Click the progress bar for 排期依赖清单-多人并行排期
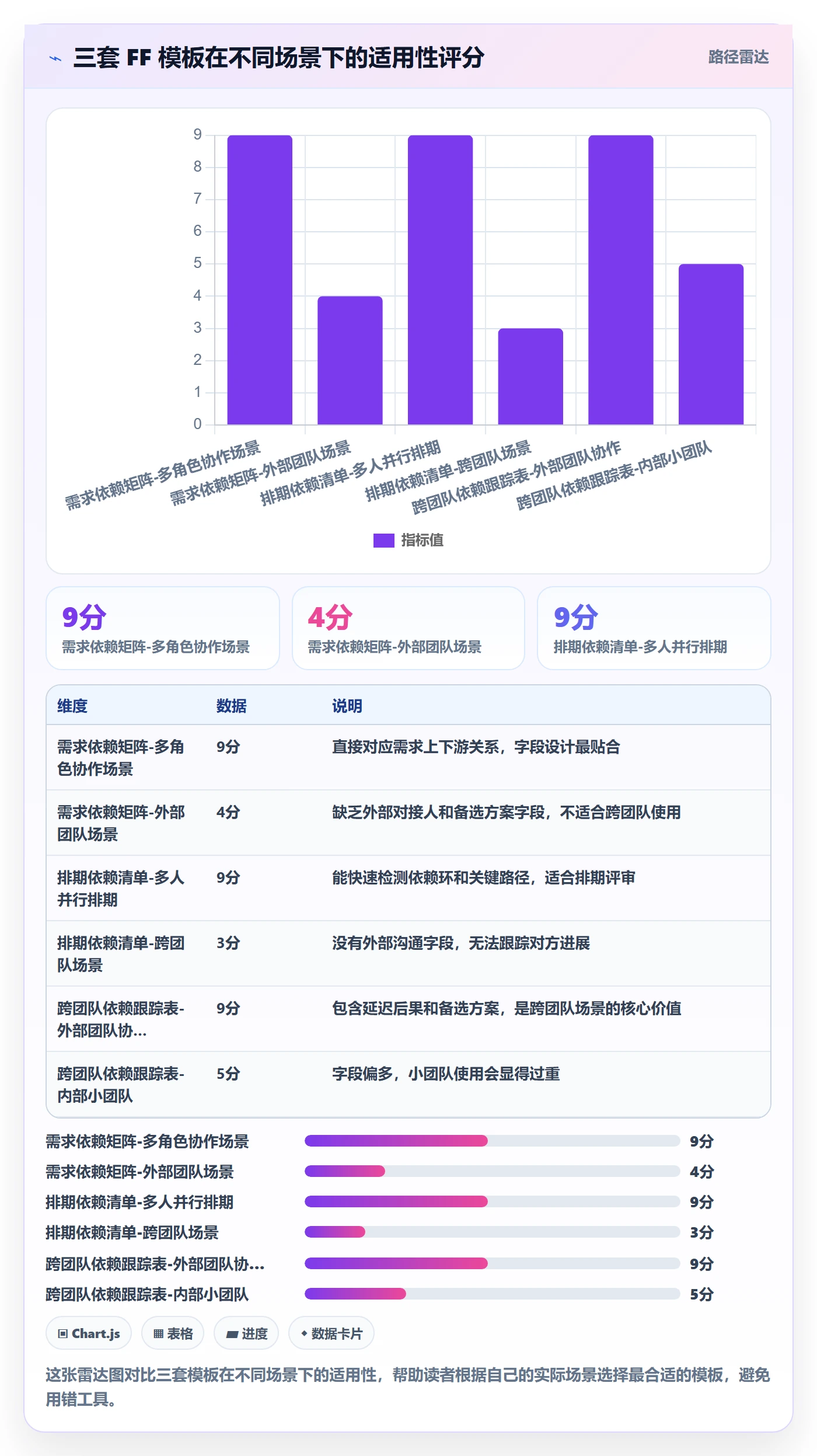The width and height of the screenshot is (817, 1456). [493, 1201]
